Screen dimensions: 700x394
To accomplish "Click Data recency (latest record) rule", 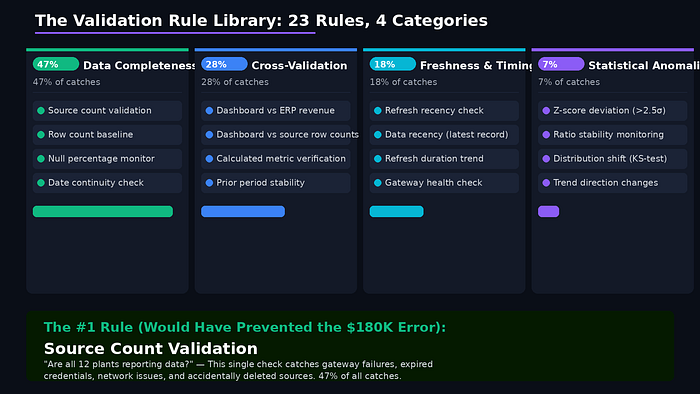I will 444,135.
